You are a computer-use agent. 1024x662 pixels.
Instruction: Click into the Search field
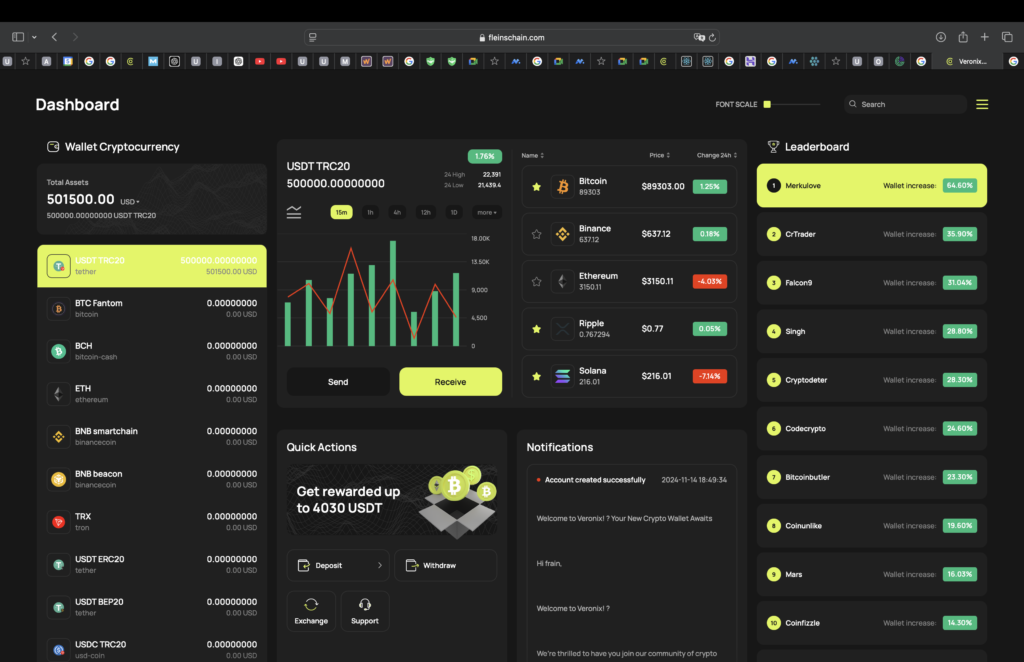click(910, 104)
